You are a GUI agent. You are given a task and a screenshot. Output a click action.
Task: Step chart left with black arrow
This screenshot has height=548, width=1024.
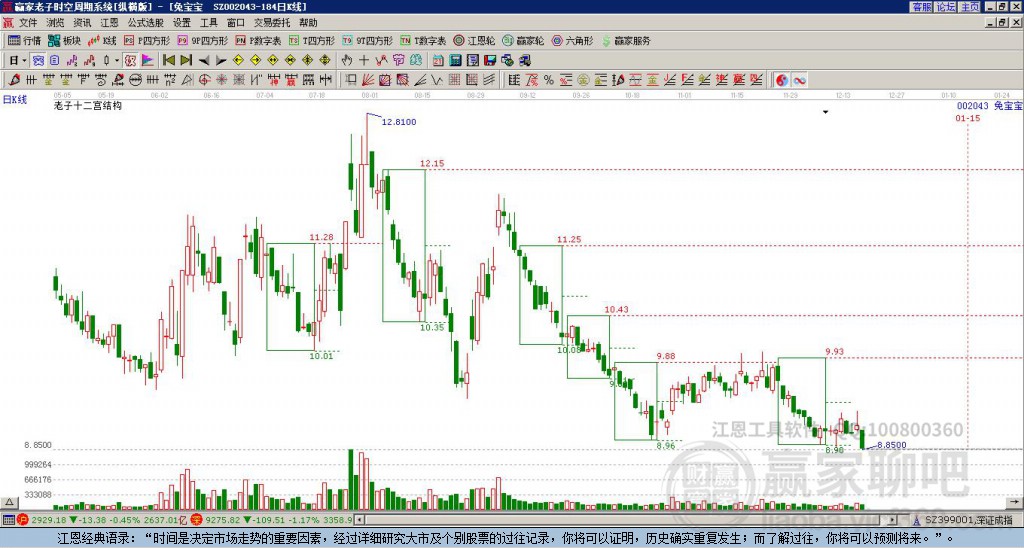(204, 61)
